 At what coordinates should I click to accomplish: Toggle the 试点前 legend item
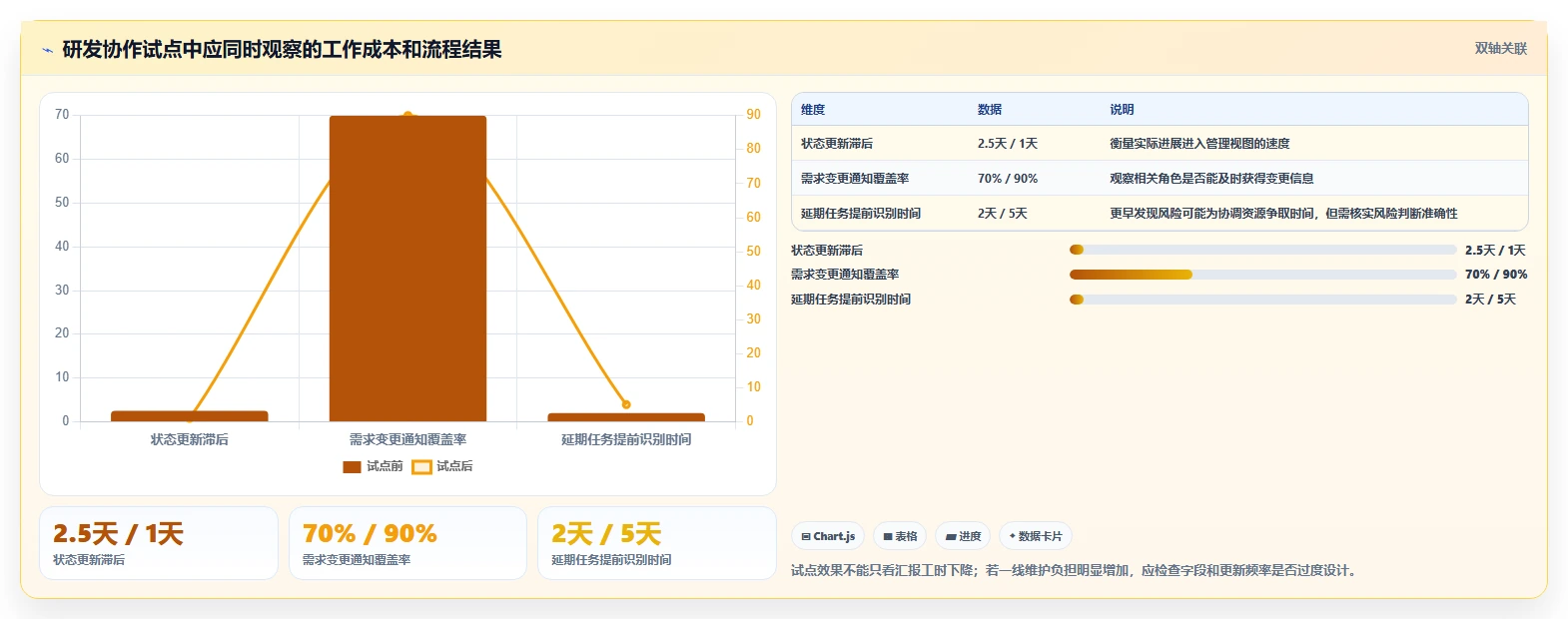pyautogui.click(x=373, y=466)
